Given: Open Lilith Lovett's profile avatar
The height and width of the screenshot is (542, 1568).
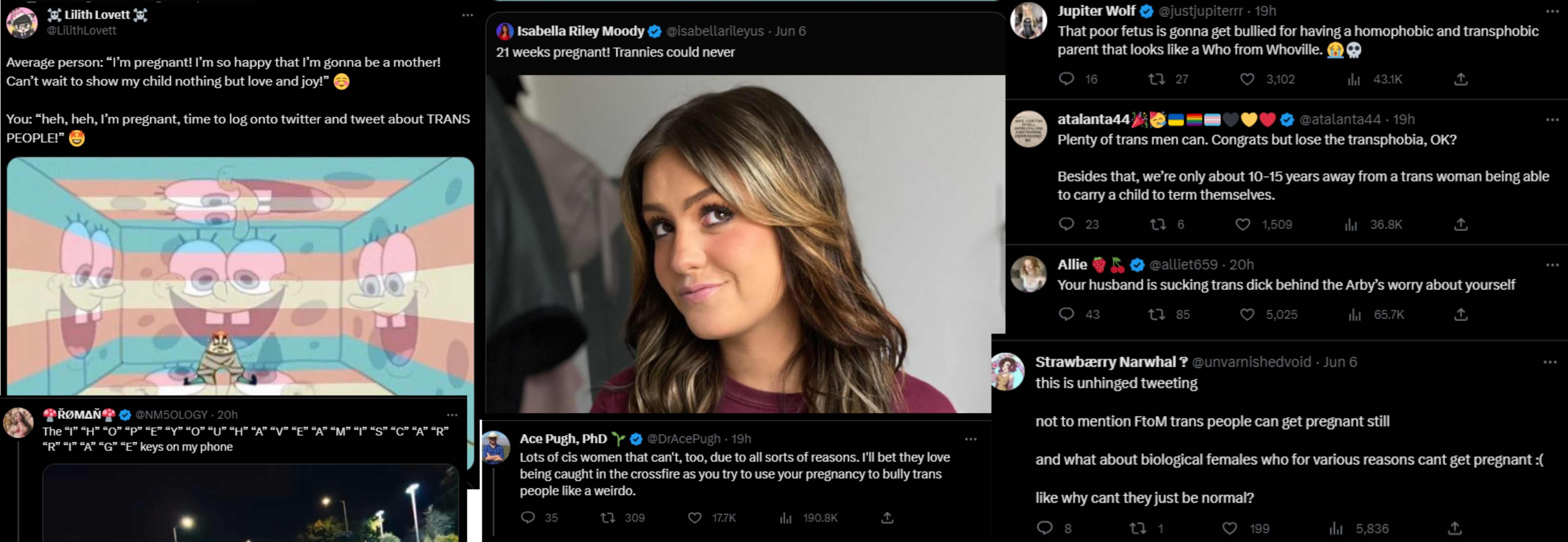Looking at the screenshot, I should coord(22,23).
